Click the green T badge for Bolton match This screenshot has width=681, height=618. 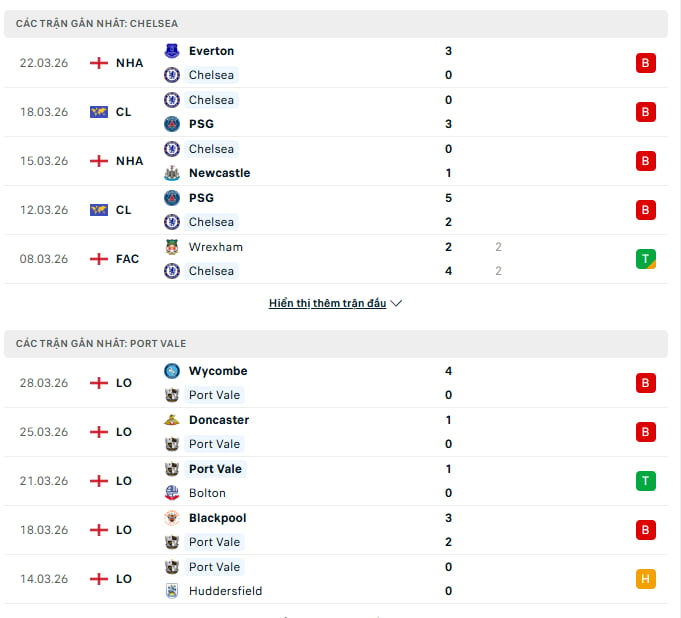(x=645, y=481)
